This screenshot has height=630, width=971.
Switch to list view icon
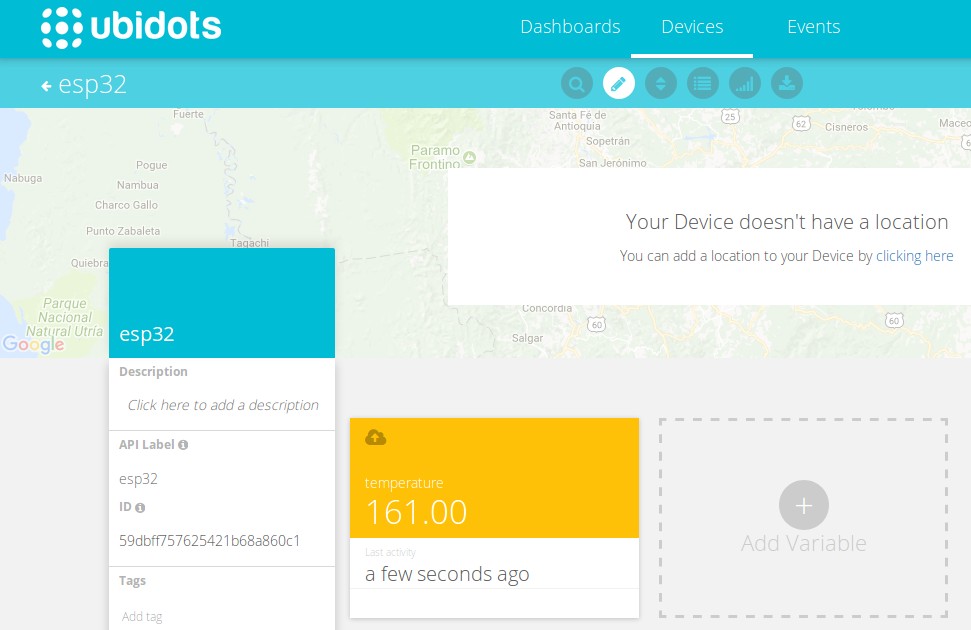tap(703, 83)
